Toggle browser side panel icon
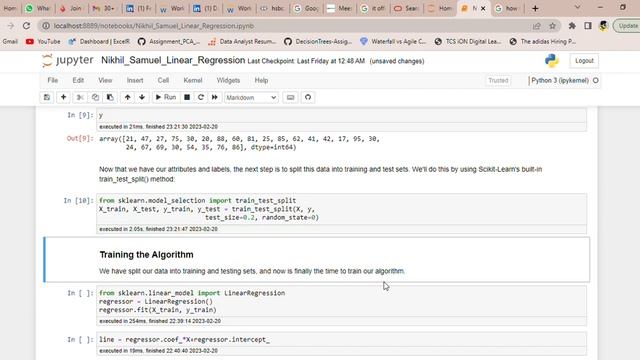 [588, 26]
